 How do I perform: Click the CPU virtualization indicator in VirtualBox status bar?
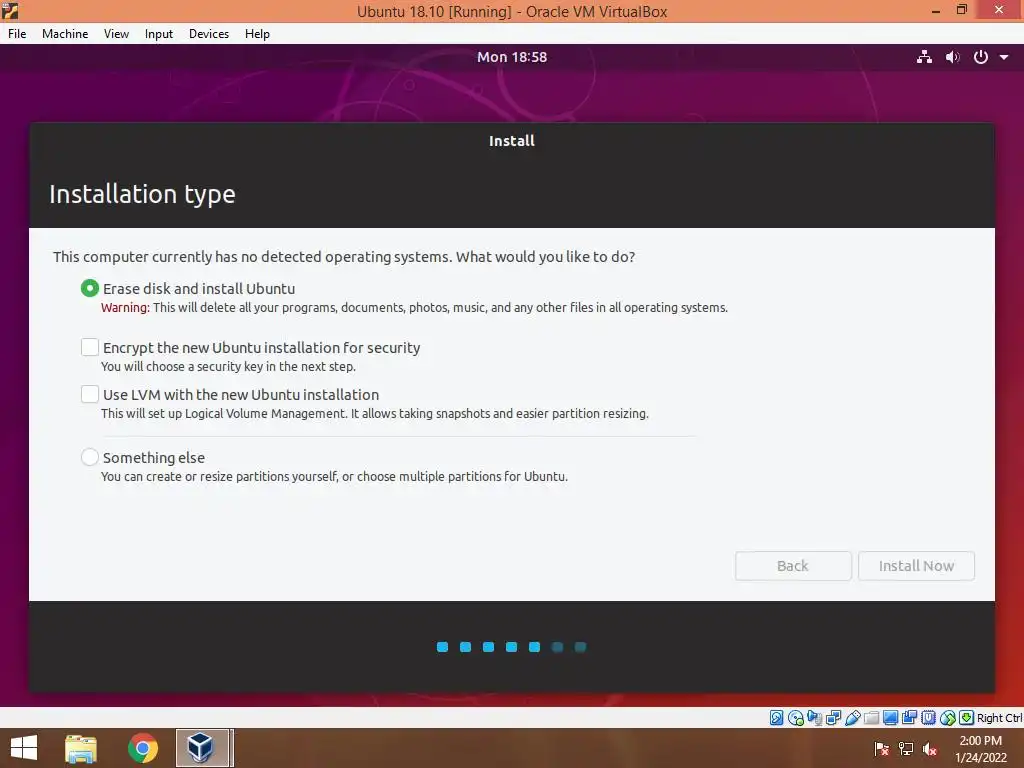tap(928, 718)
